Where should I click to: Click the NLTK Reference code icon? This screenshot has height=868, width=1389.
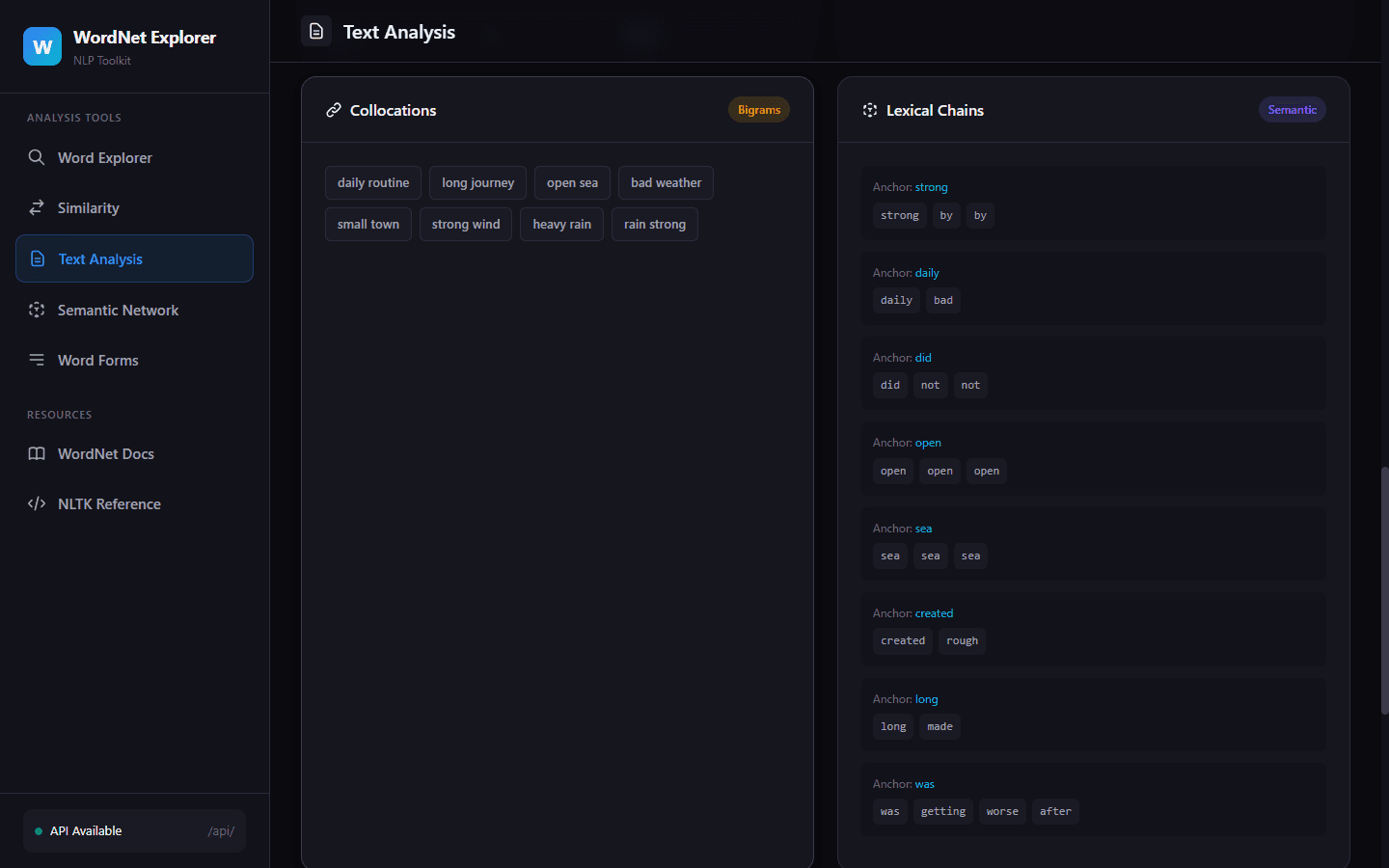[x=37, y=503]
